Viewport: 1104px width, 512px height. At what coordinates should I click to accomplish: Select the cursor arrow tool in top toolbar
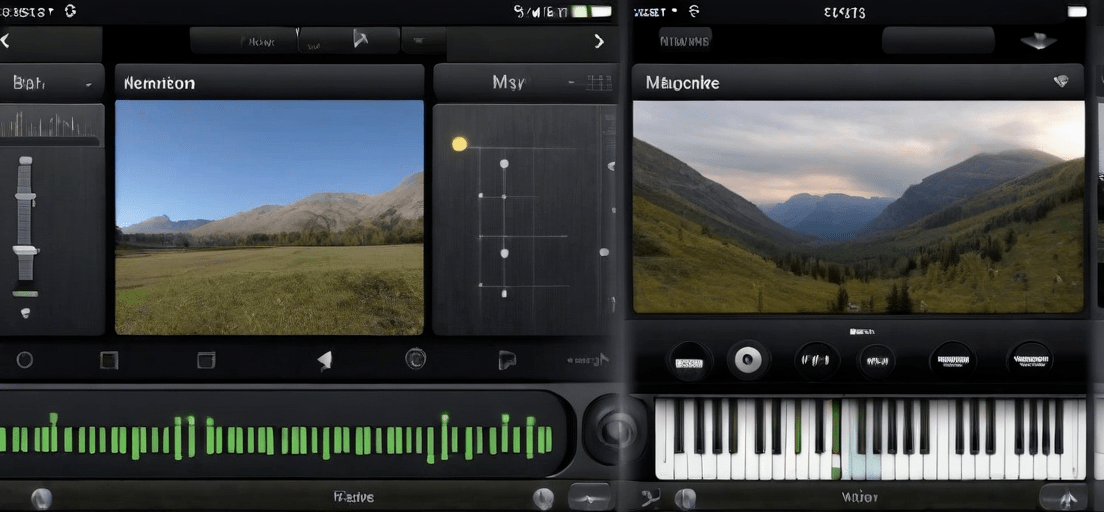coord(360,39)
